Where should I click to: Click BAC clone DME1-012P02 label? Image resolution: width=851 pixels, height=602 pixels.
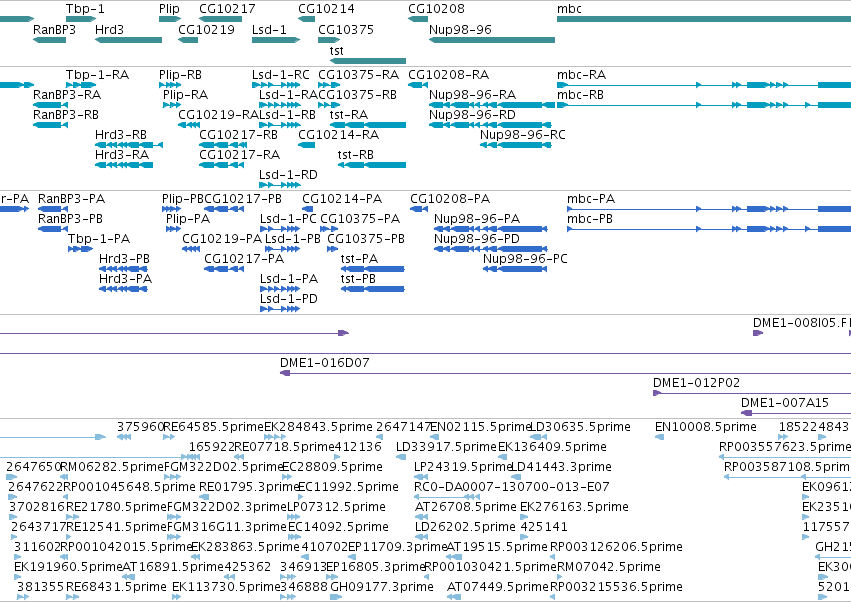[x=696, y=383]
